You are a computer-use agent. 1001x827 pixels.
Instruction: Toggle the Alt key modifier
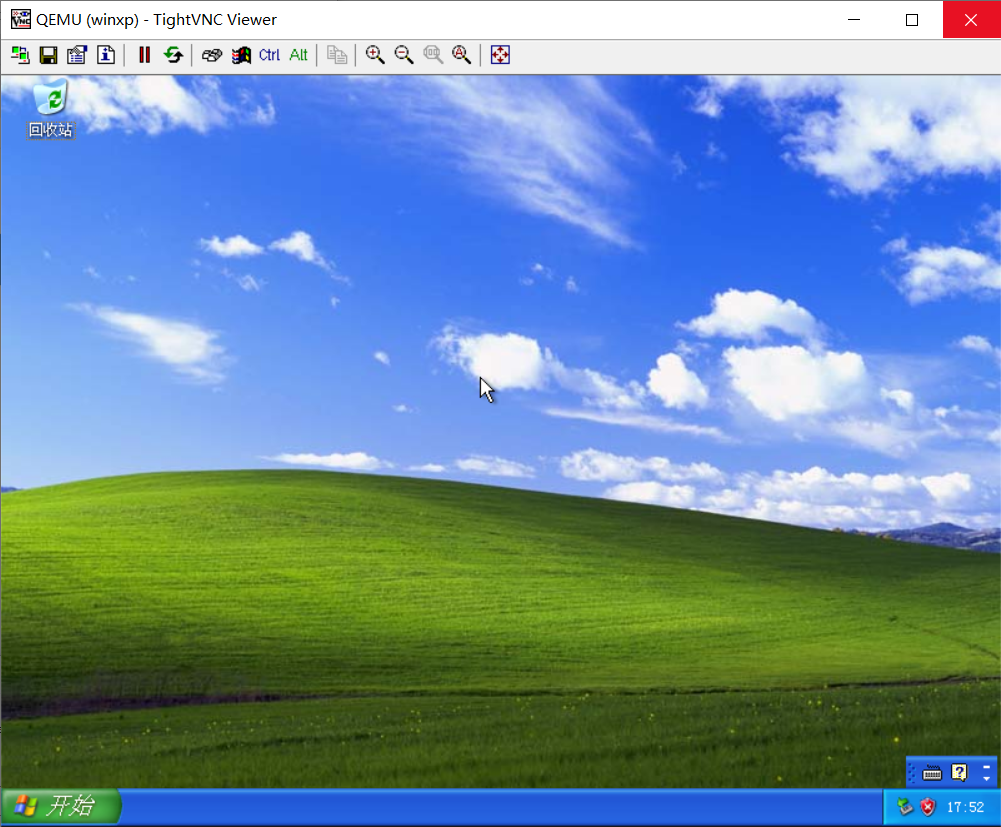[298, 55]
